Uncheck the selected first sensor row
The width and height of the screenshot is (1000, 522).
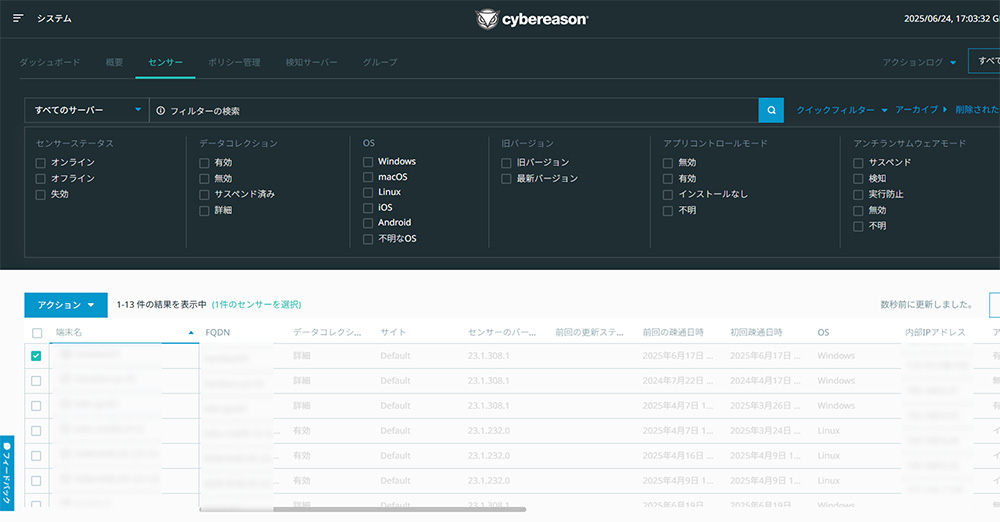(36, 356)
